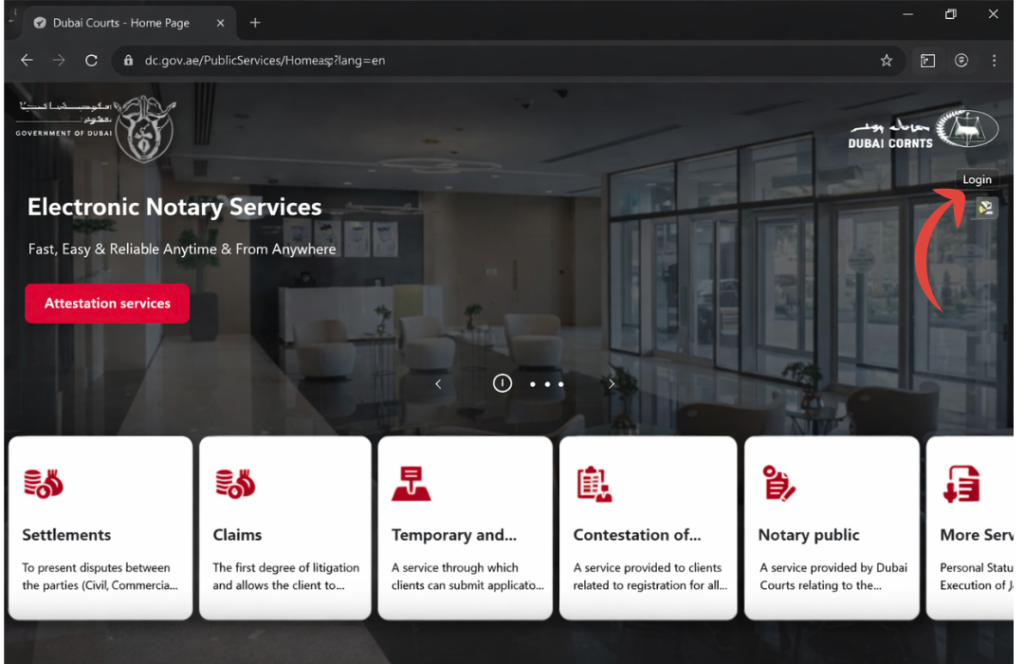This screenshot has height=664, width=1024.
Task: Click the Contestation clipboard icon
Action: click(594, 483)
